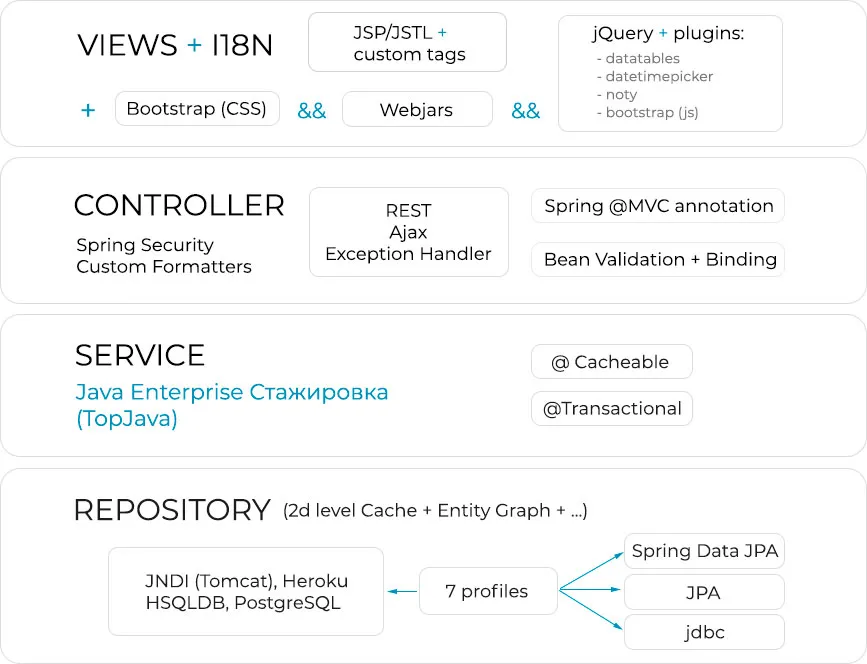This screenshot has width=867, height=664.
Task: Open Java Enterprise TopJava link
Action: [230, 404]
